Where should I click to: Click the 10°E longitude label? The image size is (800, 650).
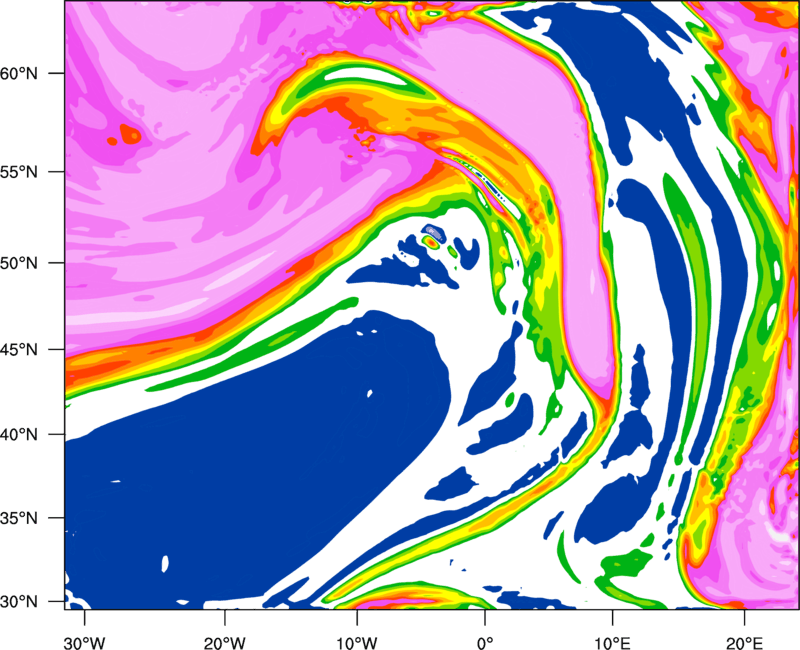coord(612,642)
